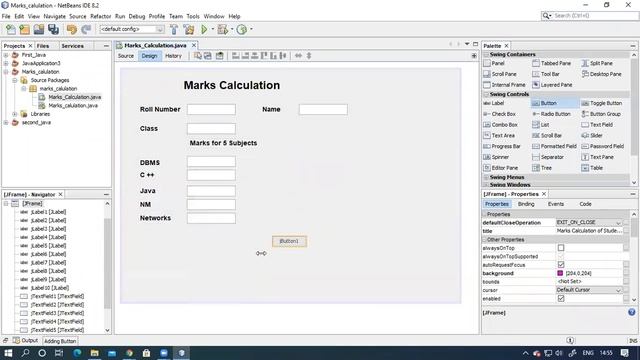
Task: Select jLabel5 in the Navigator
Action: (48, 246)
